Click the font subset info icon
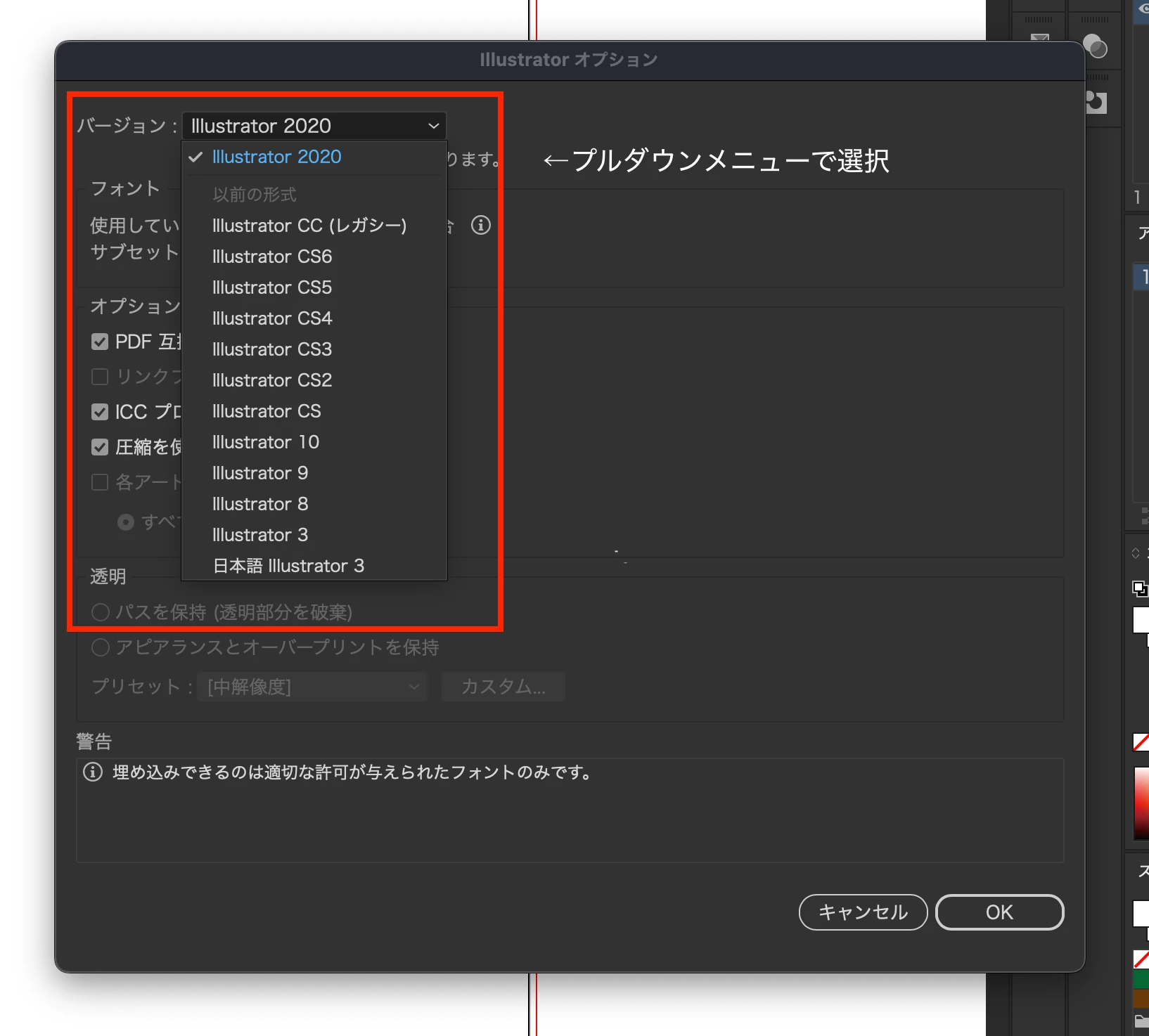The height and width of the screenshot is (1036, 1149). pyautogui.click(x=481, y=226)
